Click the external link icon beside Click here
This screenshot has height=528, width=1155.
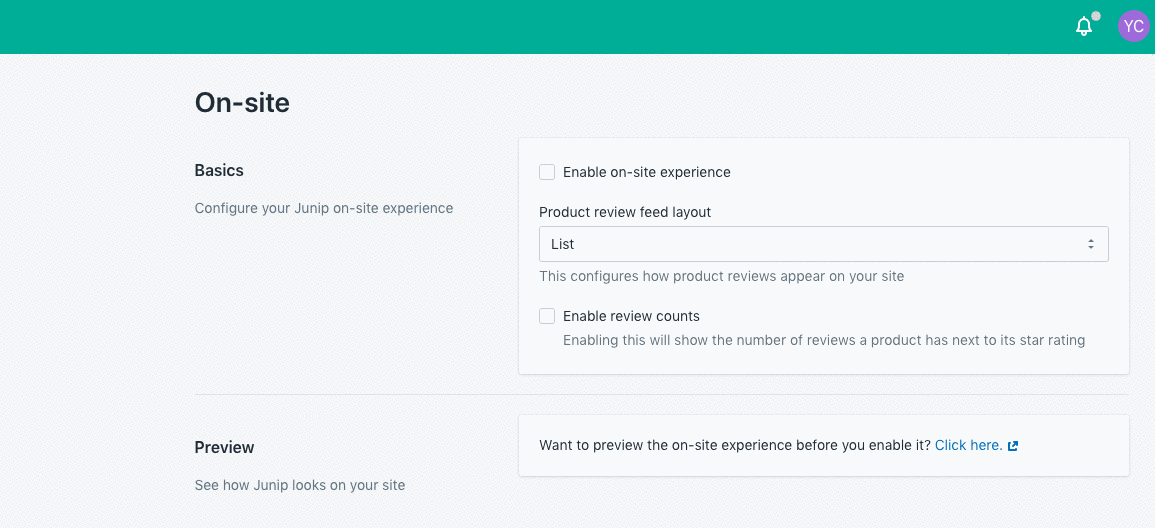point(1013,446)
